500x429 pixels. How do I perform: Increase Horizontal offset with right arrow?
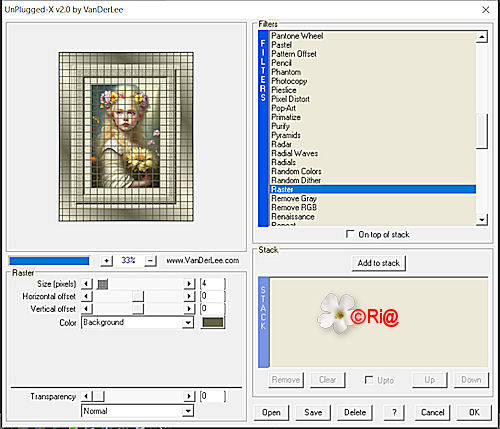[x=189, y=296]
